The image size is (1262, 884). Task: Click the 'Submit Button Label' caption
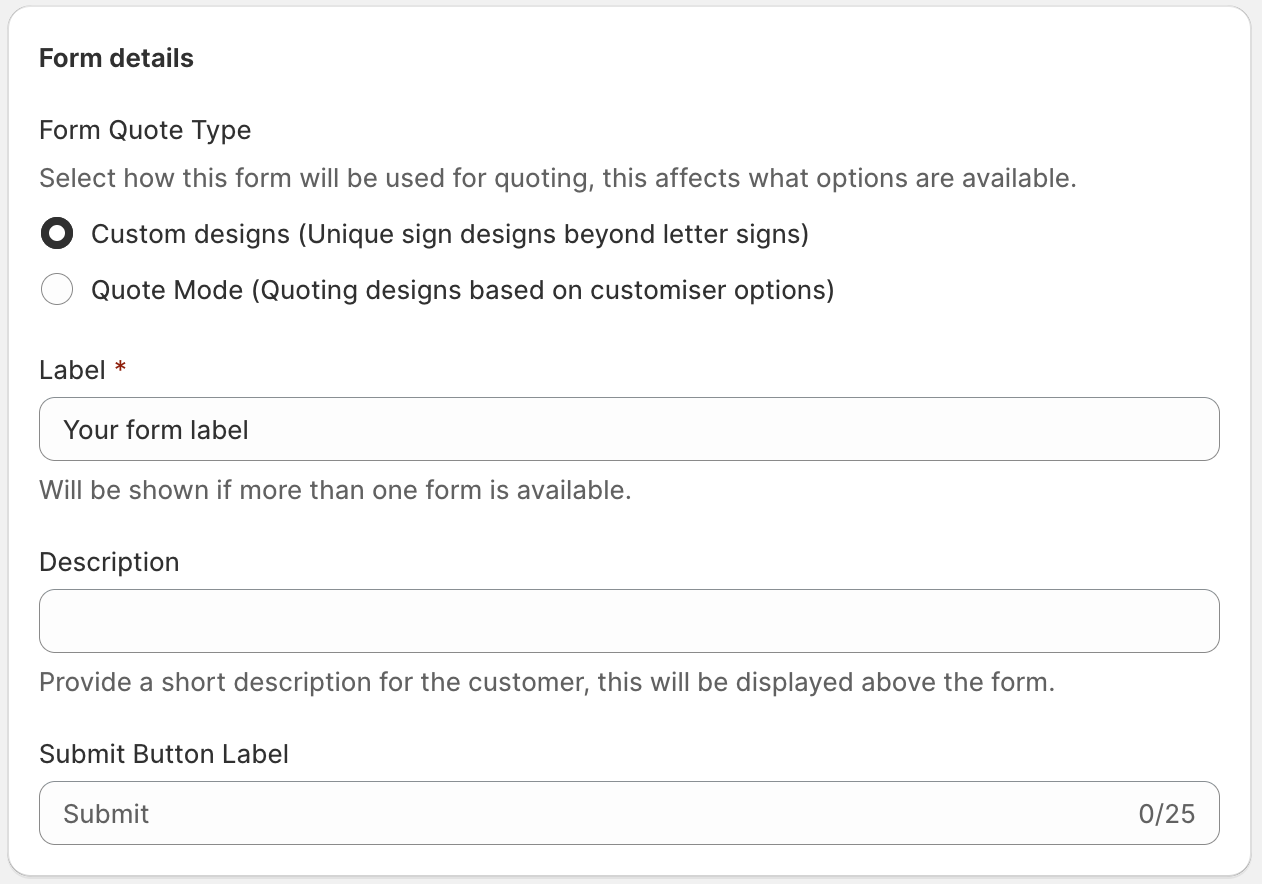pos(164,754)
